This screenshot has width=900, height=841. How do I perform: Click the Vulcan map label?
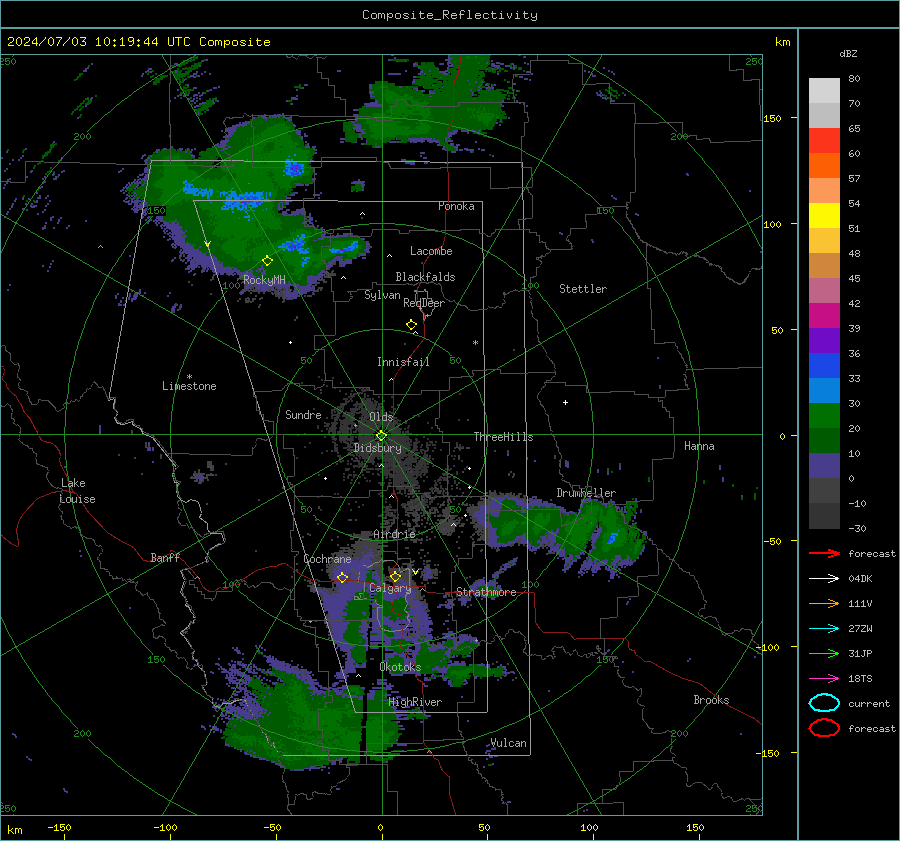tap(508, 743)
